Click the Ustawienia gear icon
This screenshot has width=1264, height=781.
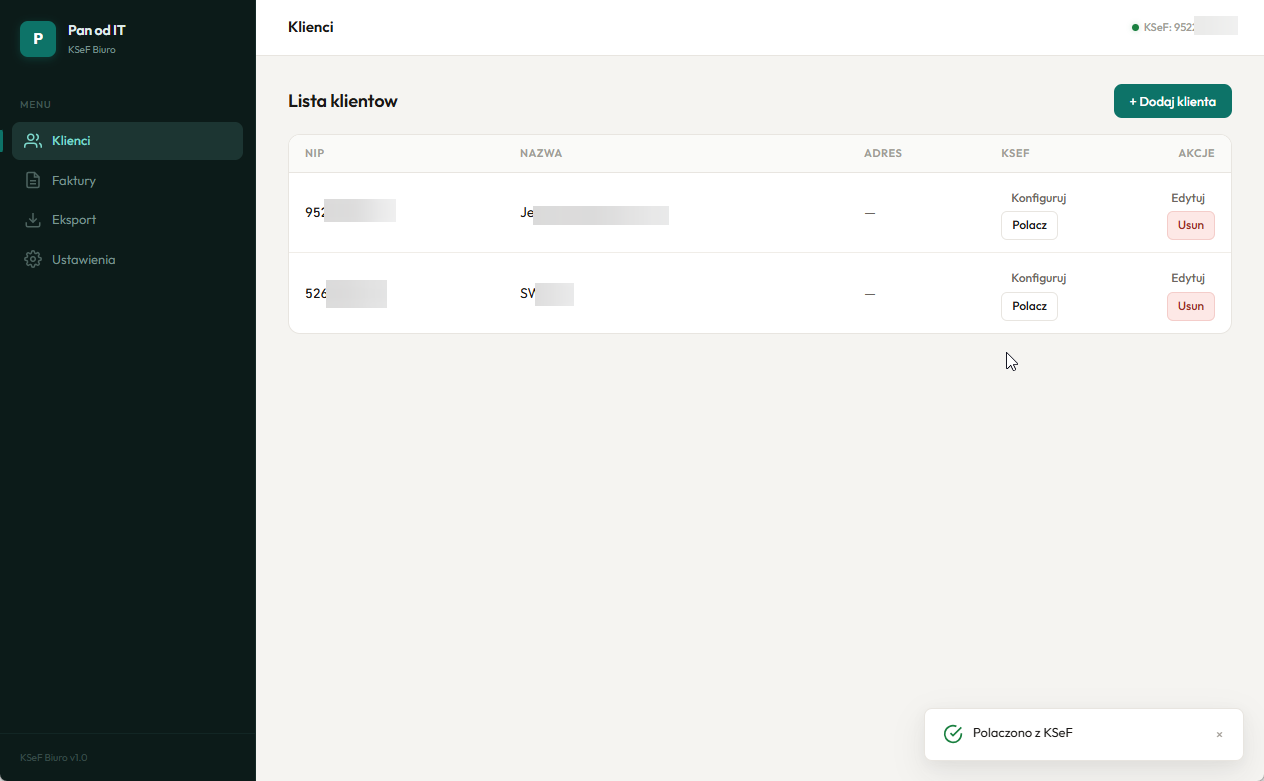(33, 260)
